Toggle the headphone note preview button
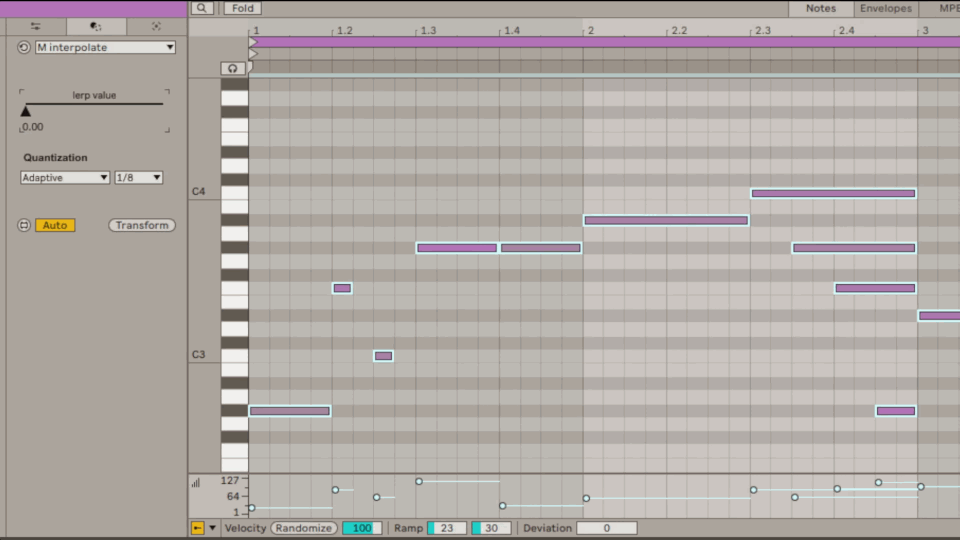Viewport: 960px width, 540px height. [233, 69]
